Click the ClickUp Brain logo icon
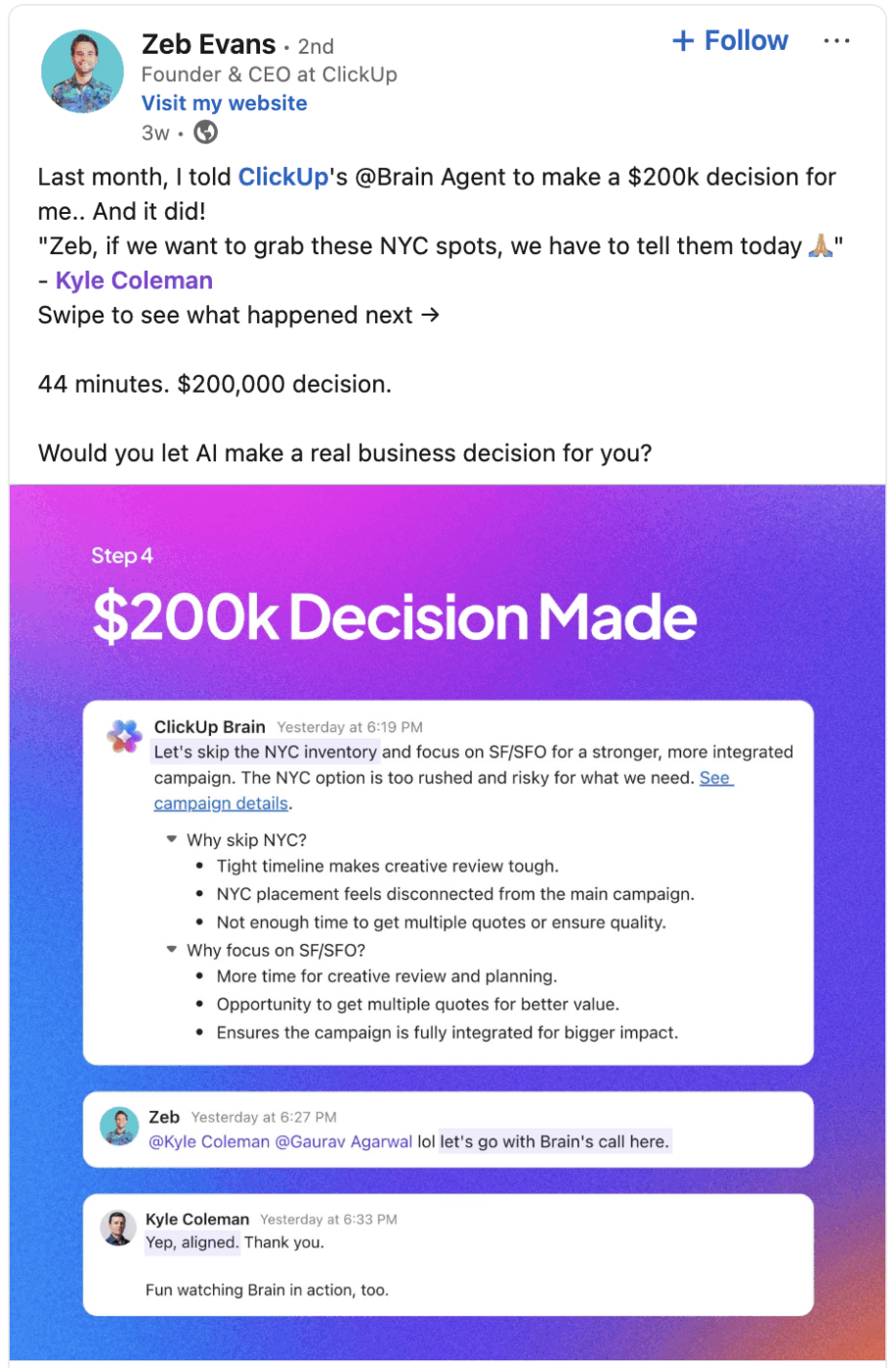896x1368 pixels. [x=125, y=737]
